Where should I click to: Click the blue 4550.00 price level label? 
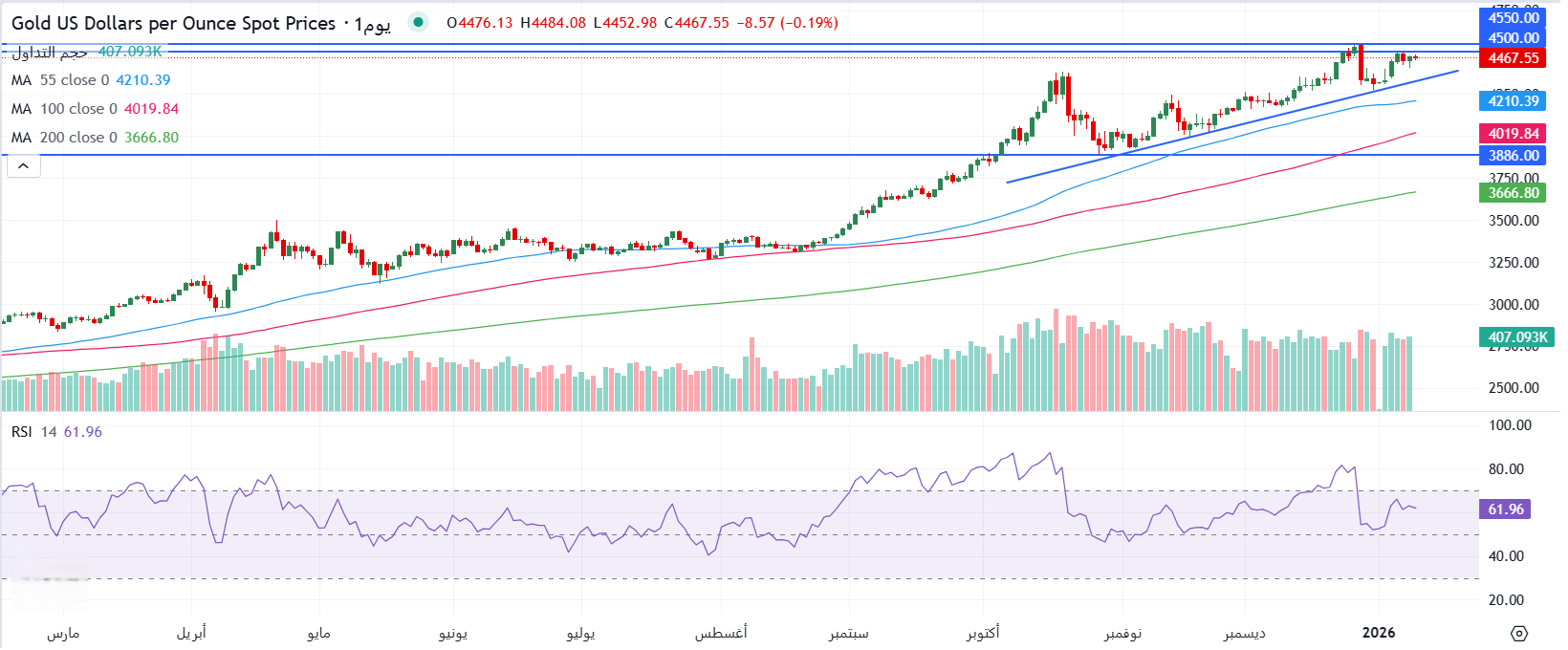coord(1513,17)
